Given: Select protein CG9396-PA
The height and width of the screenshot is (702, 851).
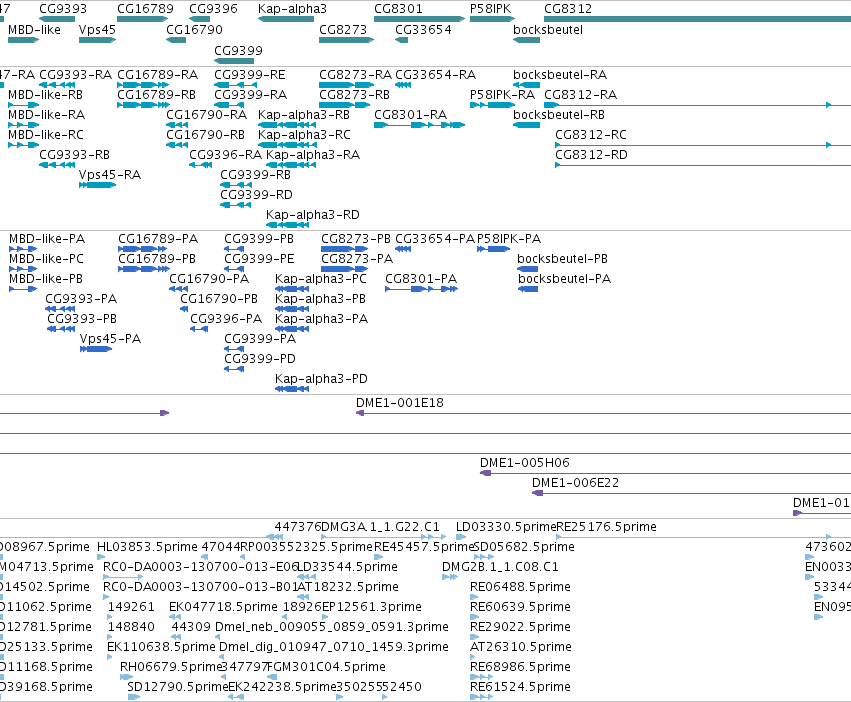Looking at the screenshot, I should pyautogui.click(x=226, y=318).
